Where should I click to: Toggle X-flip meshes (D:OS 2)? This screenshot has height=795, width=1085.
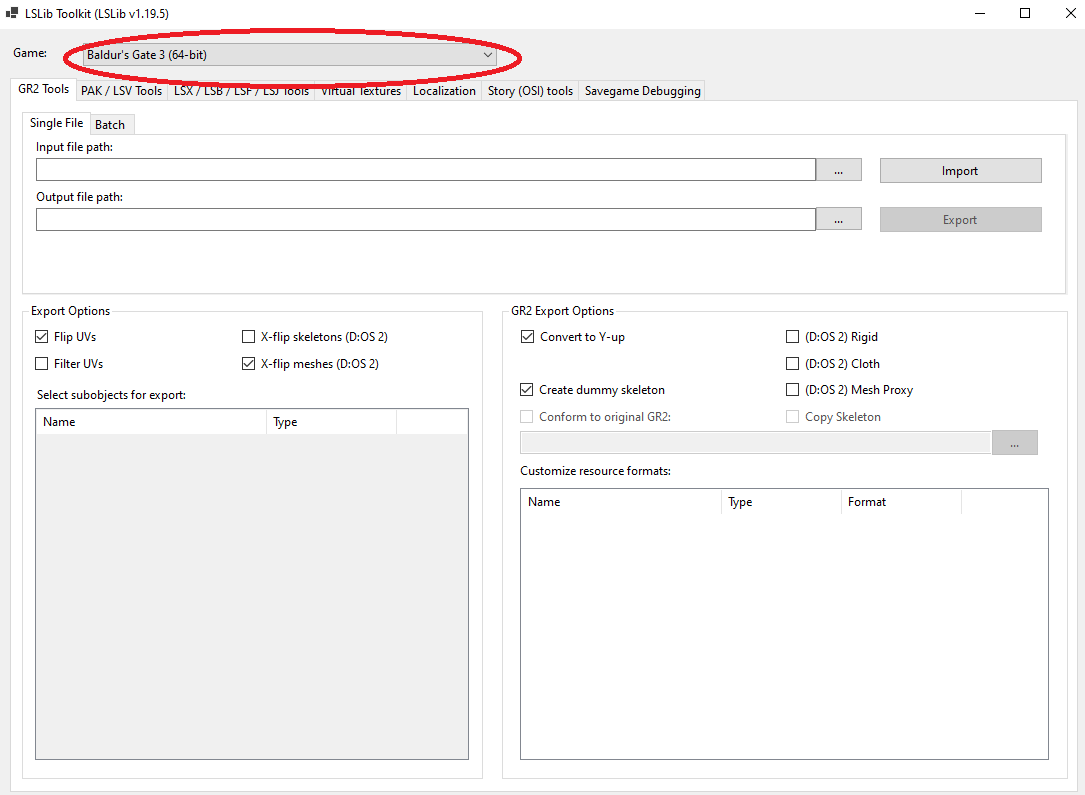click(x=248, y=363)
